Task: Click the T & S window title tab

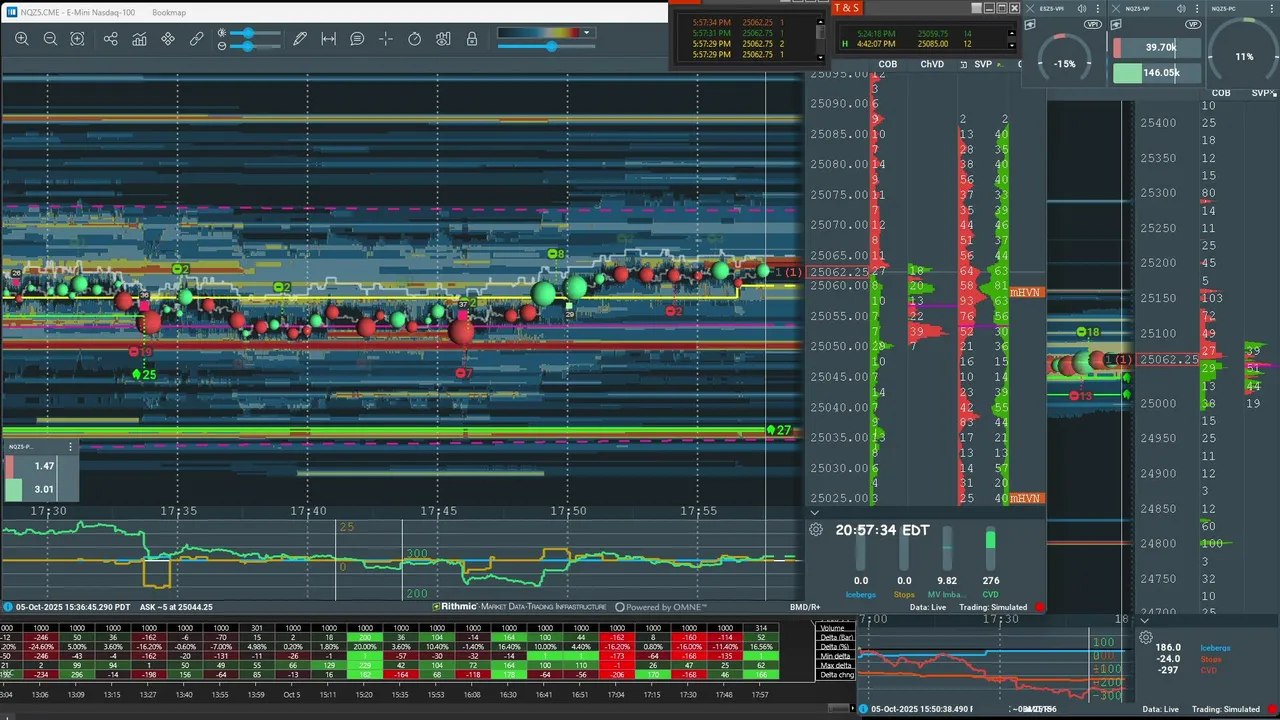Action: tap(846, 8)
